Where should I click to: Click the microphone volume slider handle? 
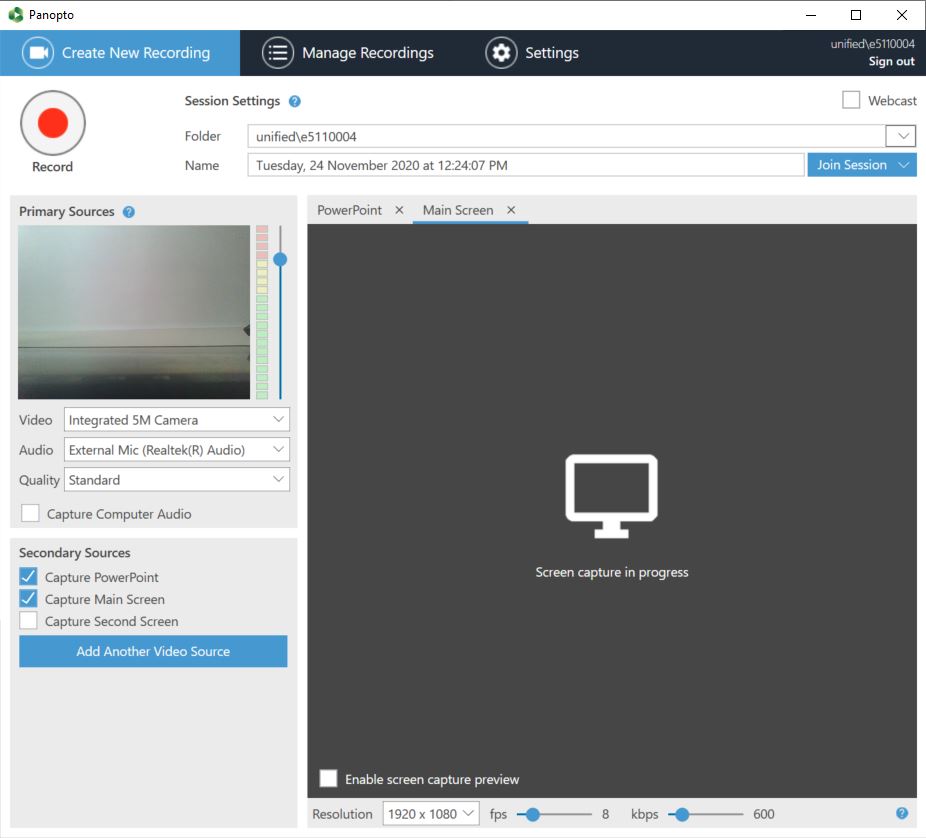click(x=280, y=259)
